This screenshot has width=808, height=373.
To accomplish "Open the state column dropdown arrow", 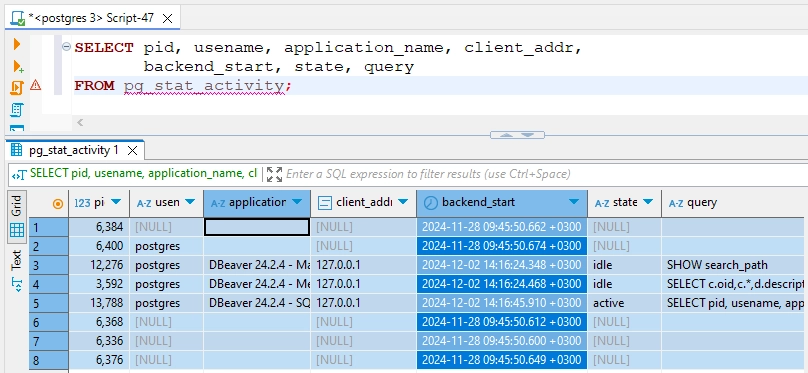I will pos(648,202).
